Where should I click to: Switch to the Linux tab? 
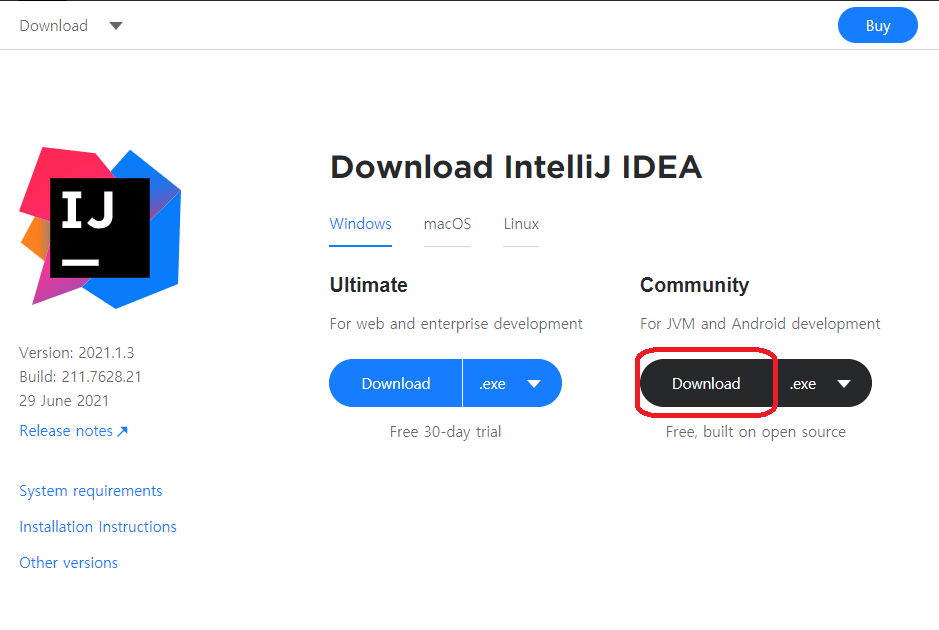[x=521, y=224]
